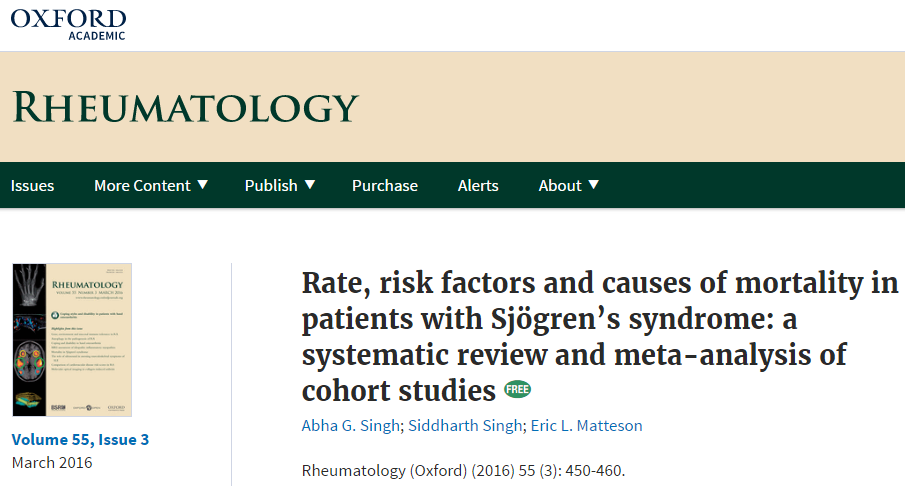Image resolution: width=905 pixels, height=486 pixels.
Task: Open author Eric L. Matteson's link
Action: click(587, 426)
